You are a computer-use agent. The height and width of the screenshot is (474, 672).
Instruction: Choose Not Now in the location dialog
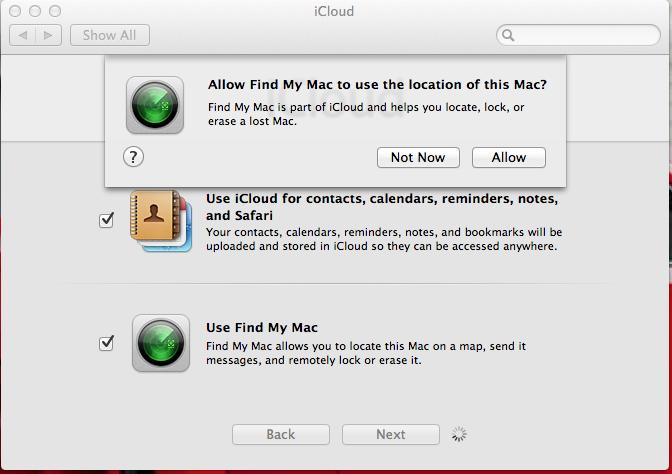click(x=418, y=157)
